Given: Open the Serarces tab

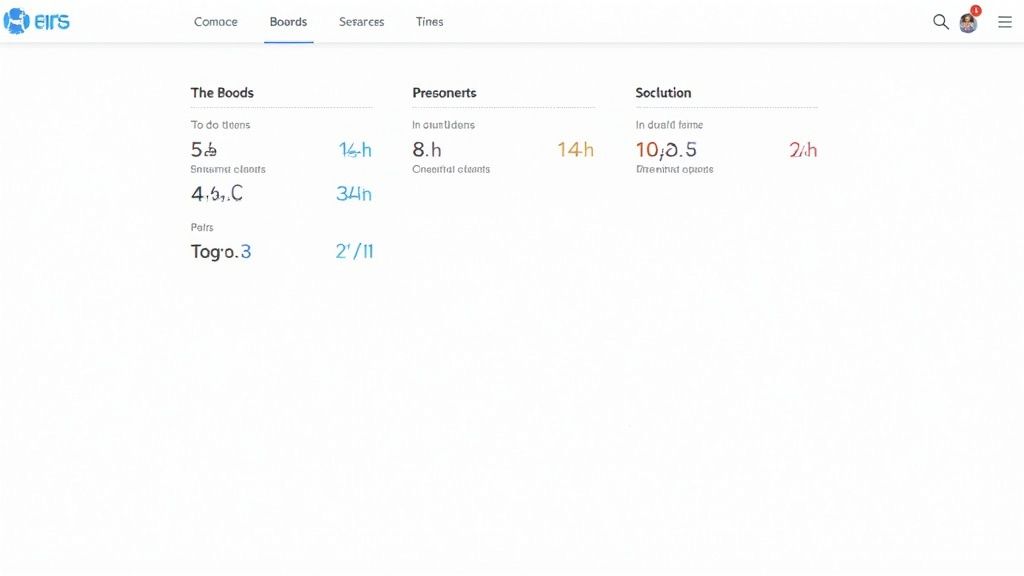Looking at the screenshot, I should tap(361, 22).
